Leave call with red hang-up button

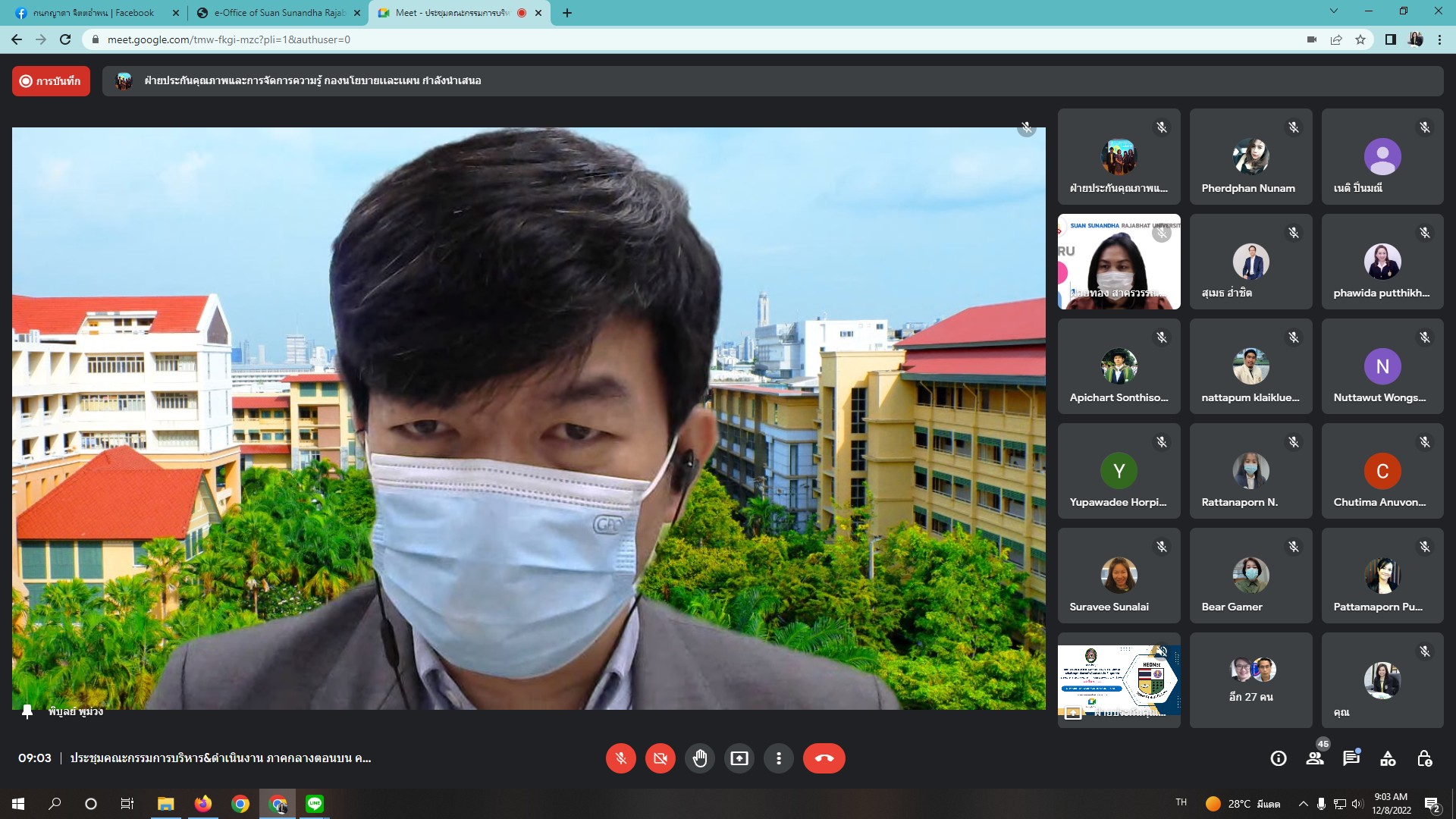tap(824, 758)
